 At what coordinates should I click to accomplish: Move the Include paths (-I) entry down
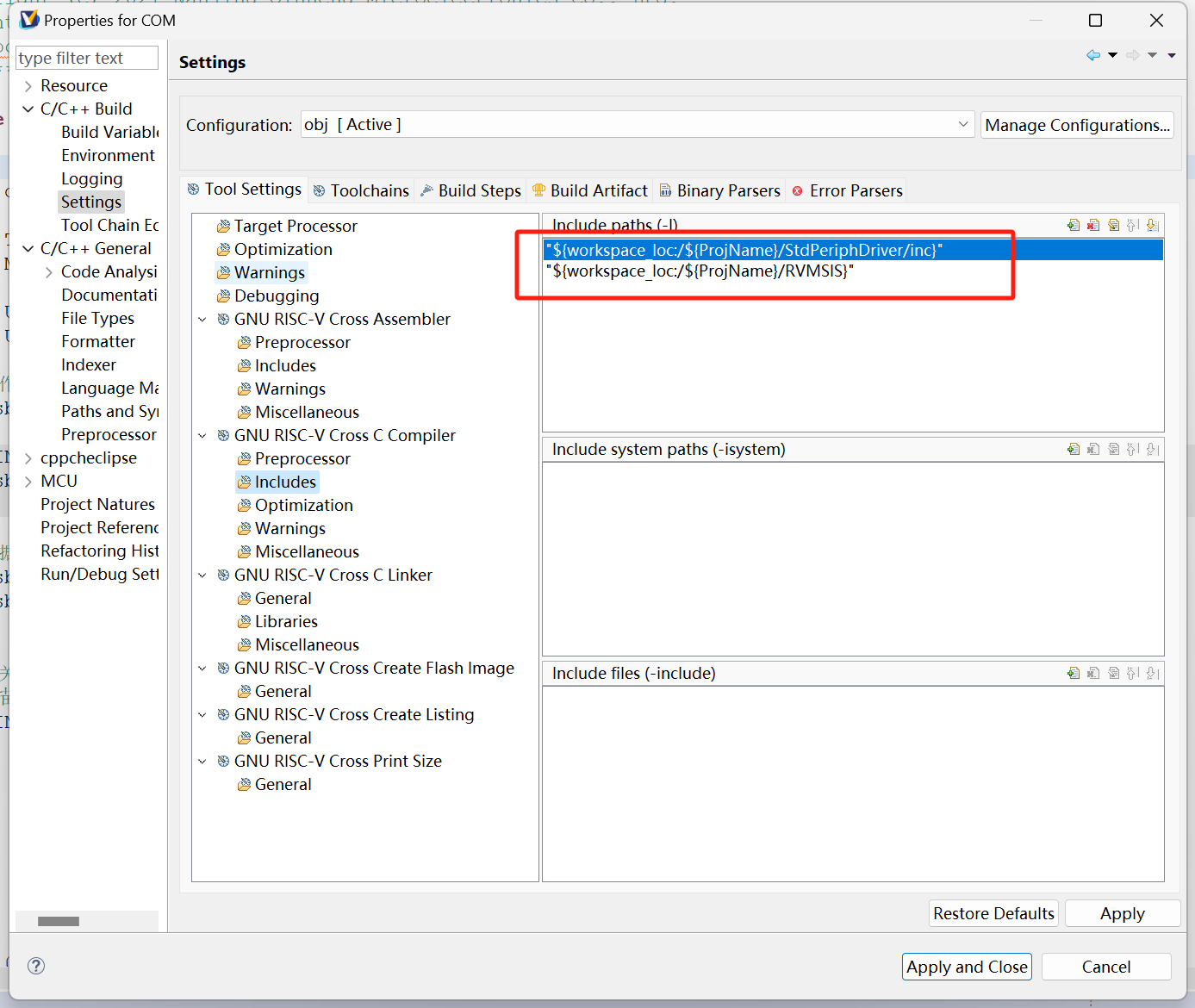1153,225
